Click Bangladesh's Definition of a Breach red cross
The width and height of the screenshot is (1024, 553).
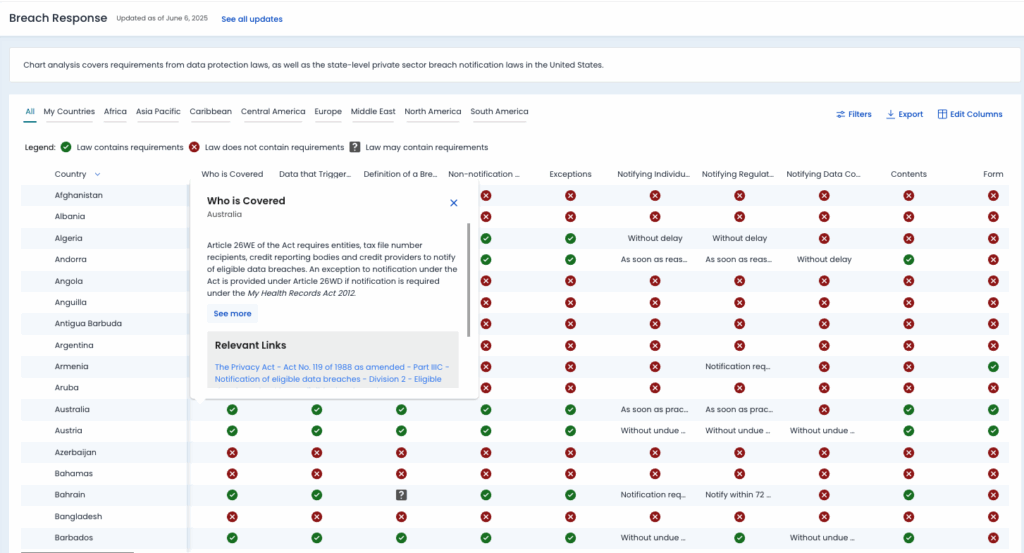pos(401,516)
